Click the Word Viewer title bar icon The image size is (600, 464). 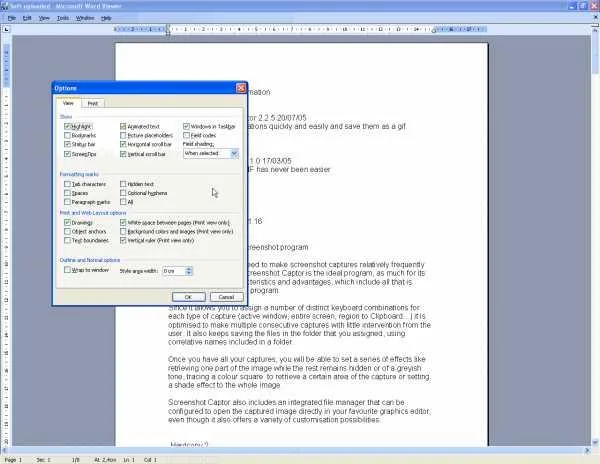coord(4,5)
